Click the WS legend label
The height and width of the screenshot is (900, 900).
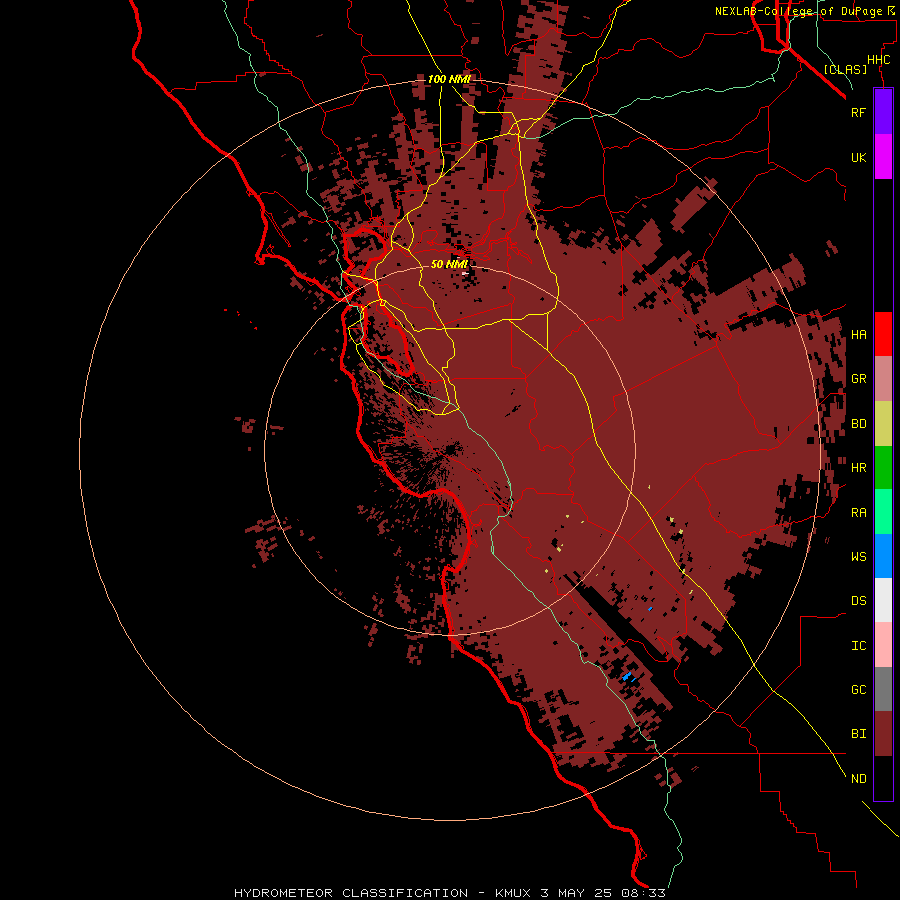(x=858, y=557)
